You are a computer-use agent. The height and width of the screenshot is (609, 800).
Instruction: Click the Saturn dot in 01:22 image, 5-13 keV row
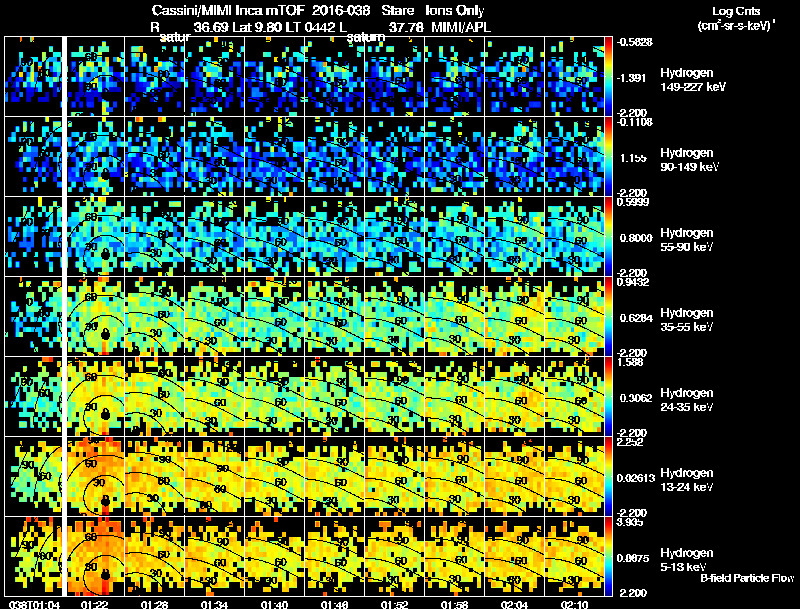(106, 575)
